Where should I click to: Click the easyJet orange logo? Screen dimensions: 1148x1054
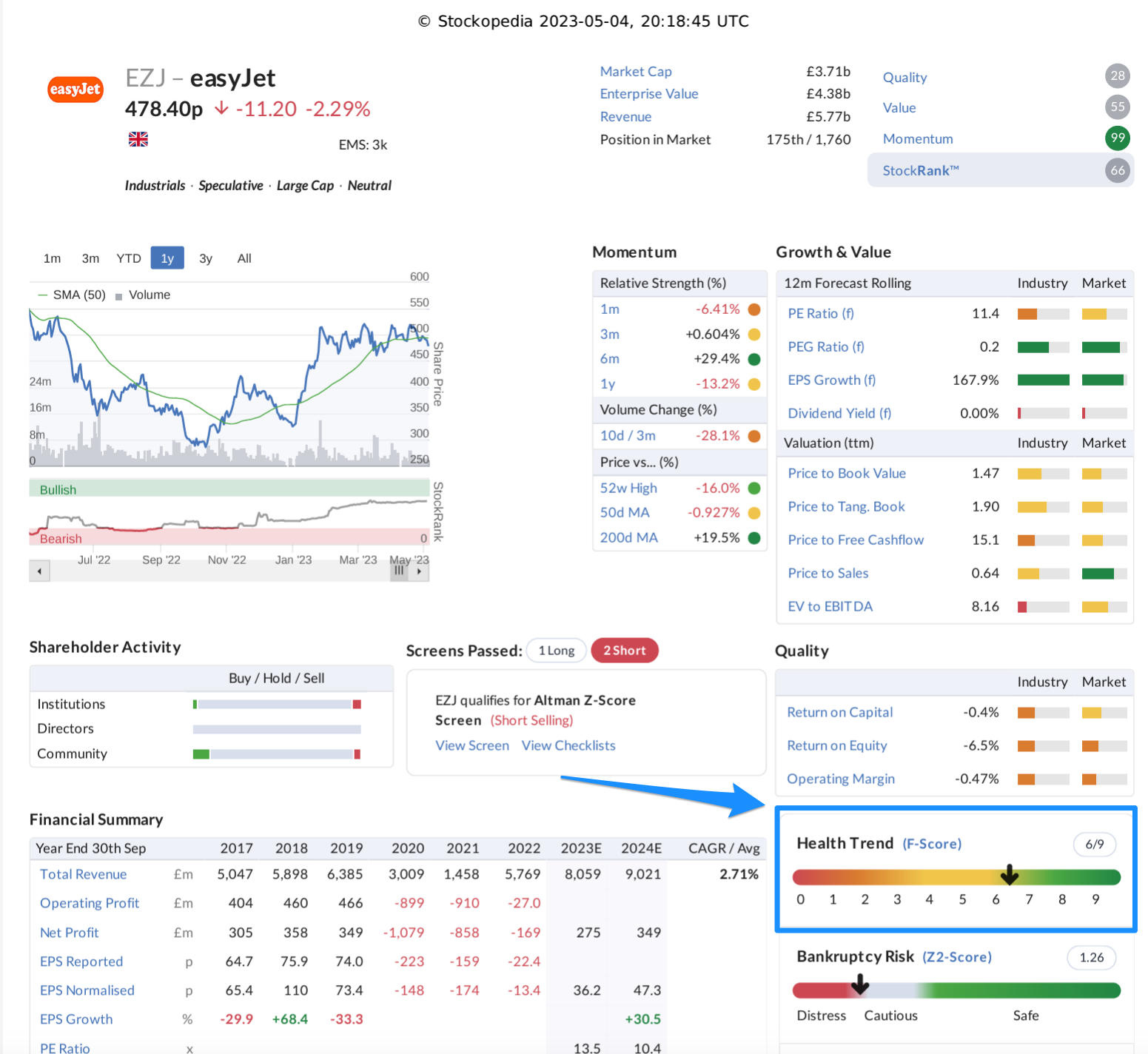pos(75,90)
